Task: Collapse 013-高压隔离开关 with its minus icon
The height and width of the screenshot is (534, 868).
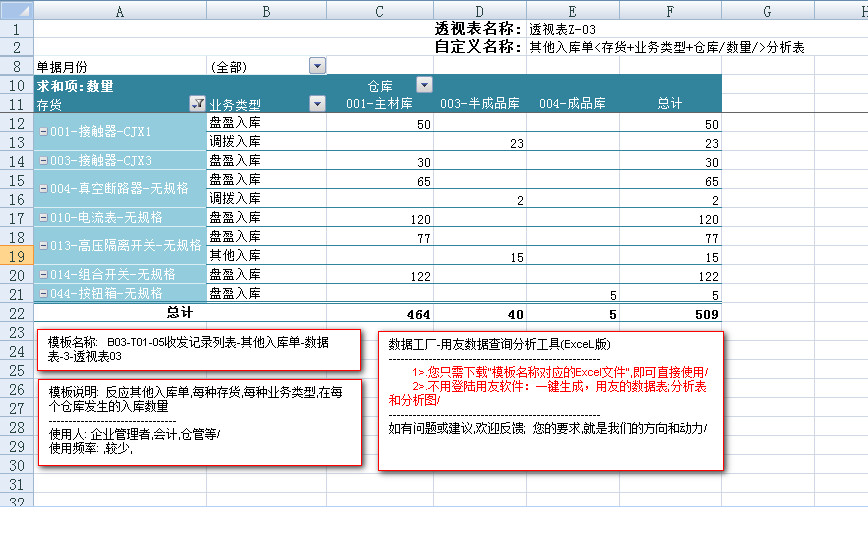Action: [x=42, y=245]
